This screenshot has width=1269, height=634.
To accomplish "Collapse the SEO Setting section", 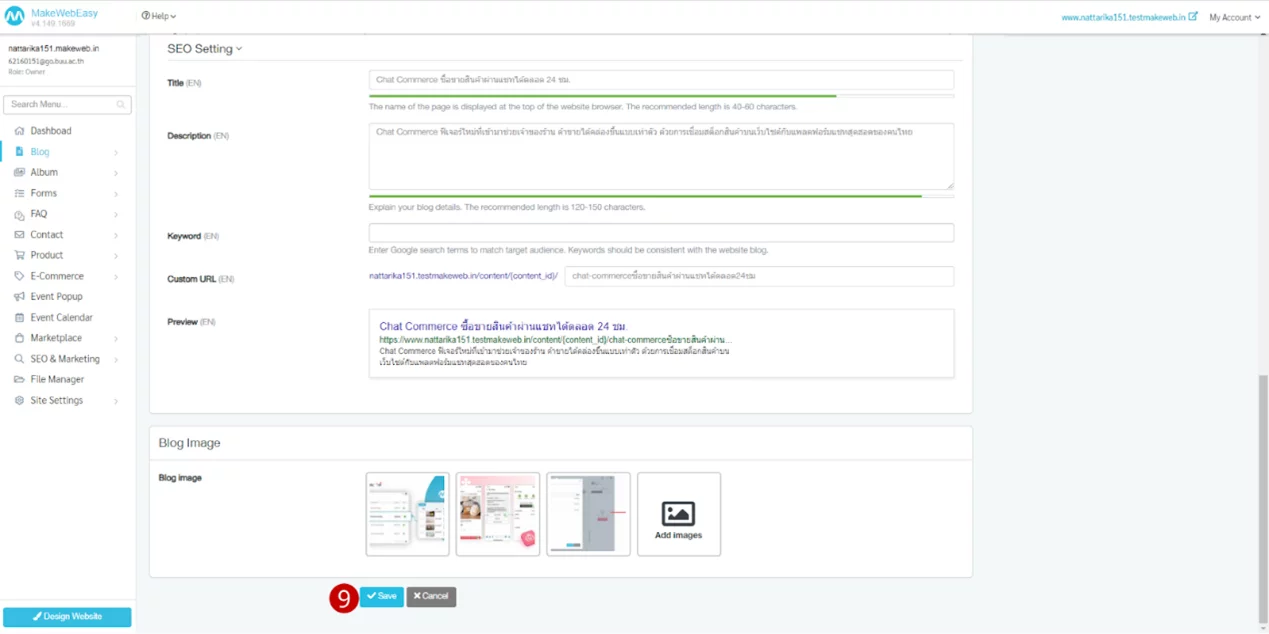I will coord(205,48).
